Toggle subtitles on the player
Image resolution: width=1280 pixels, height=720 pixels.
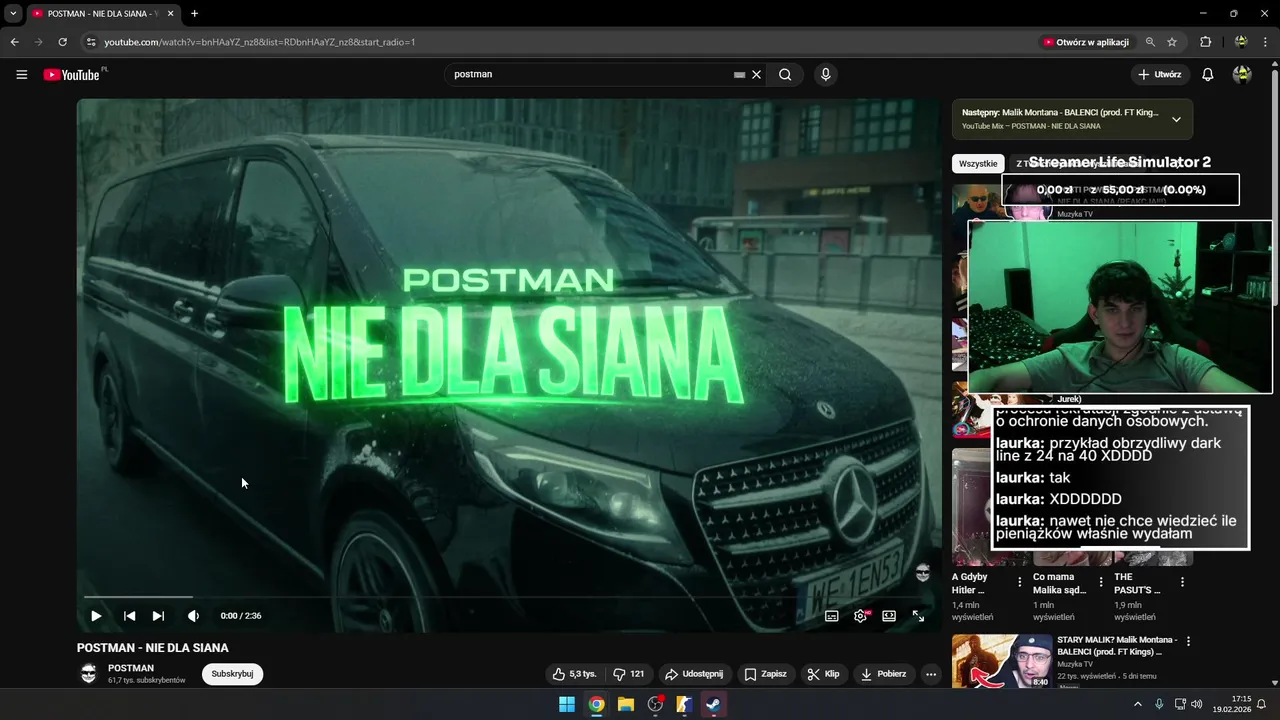(831, 616)
